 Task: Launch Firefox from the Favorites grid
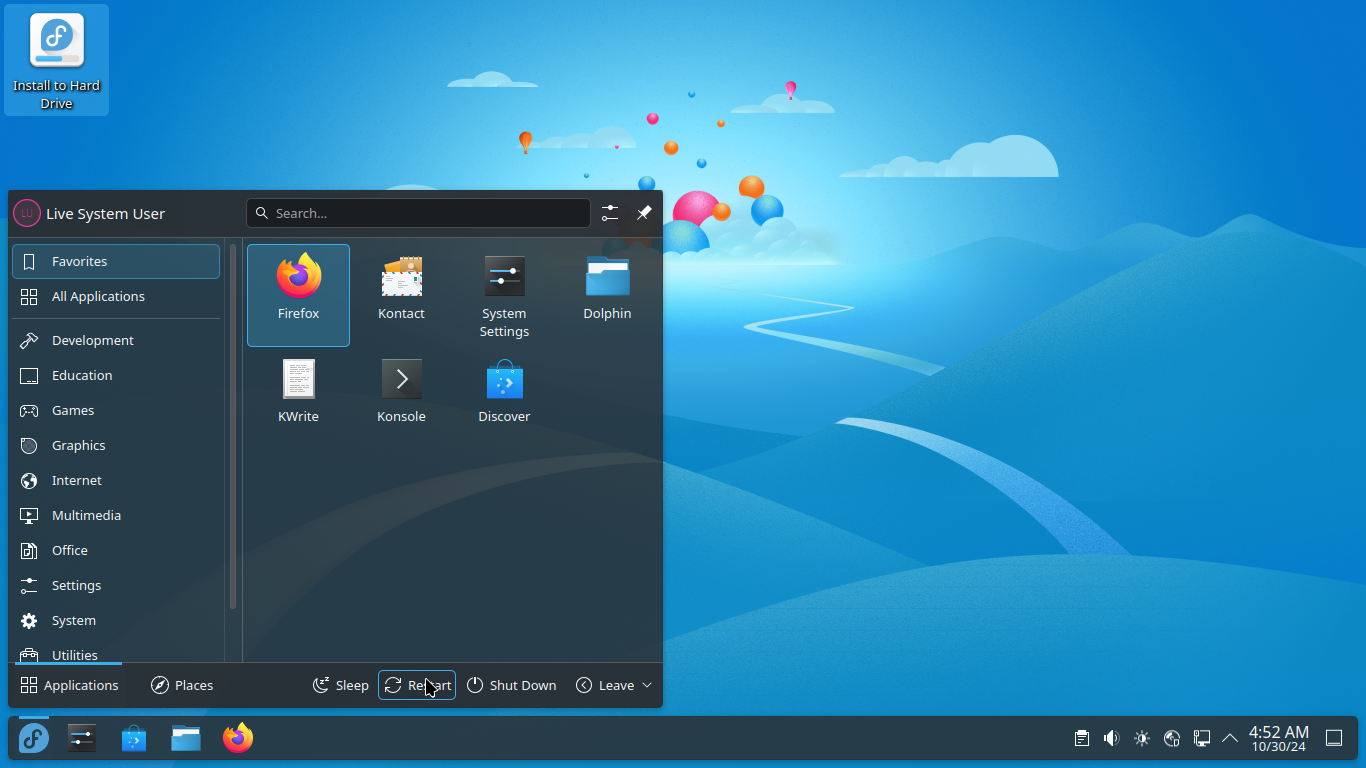[x=298, y=295]
